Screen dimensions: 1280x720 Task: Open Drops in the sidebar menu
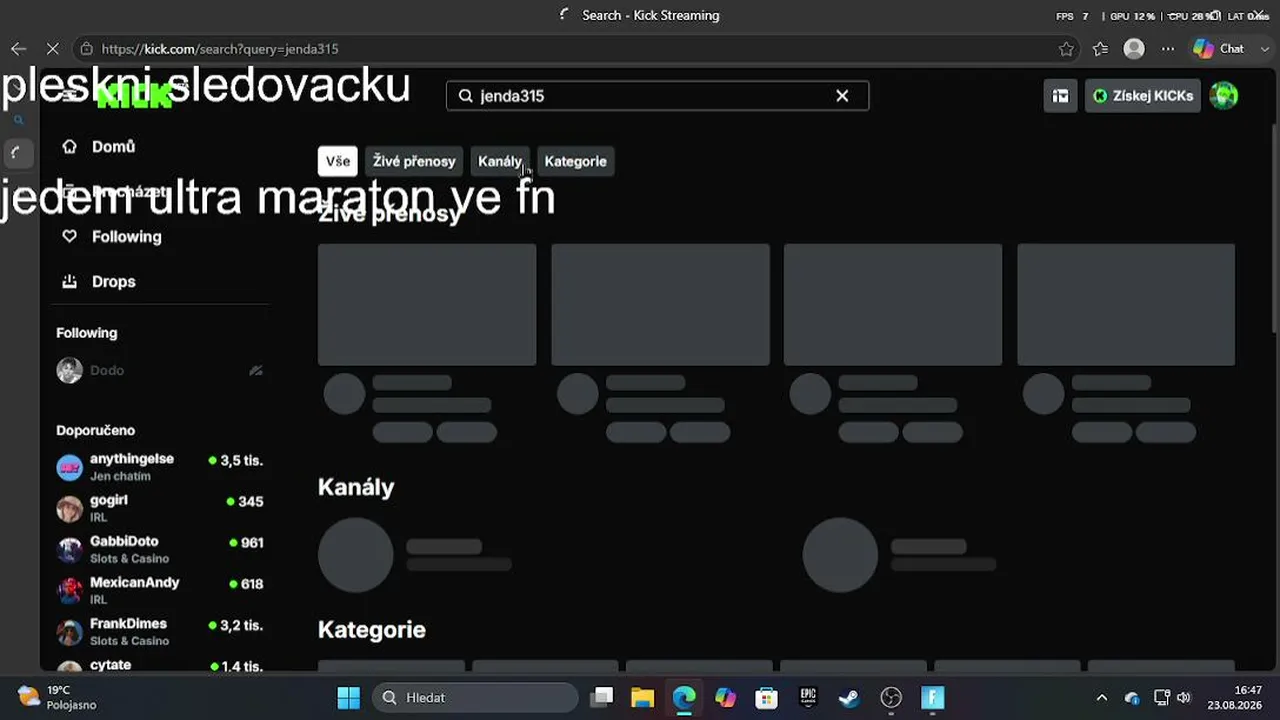click(113, 282)
